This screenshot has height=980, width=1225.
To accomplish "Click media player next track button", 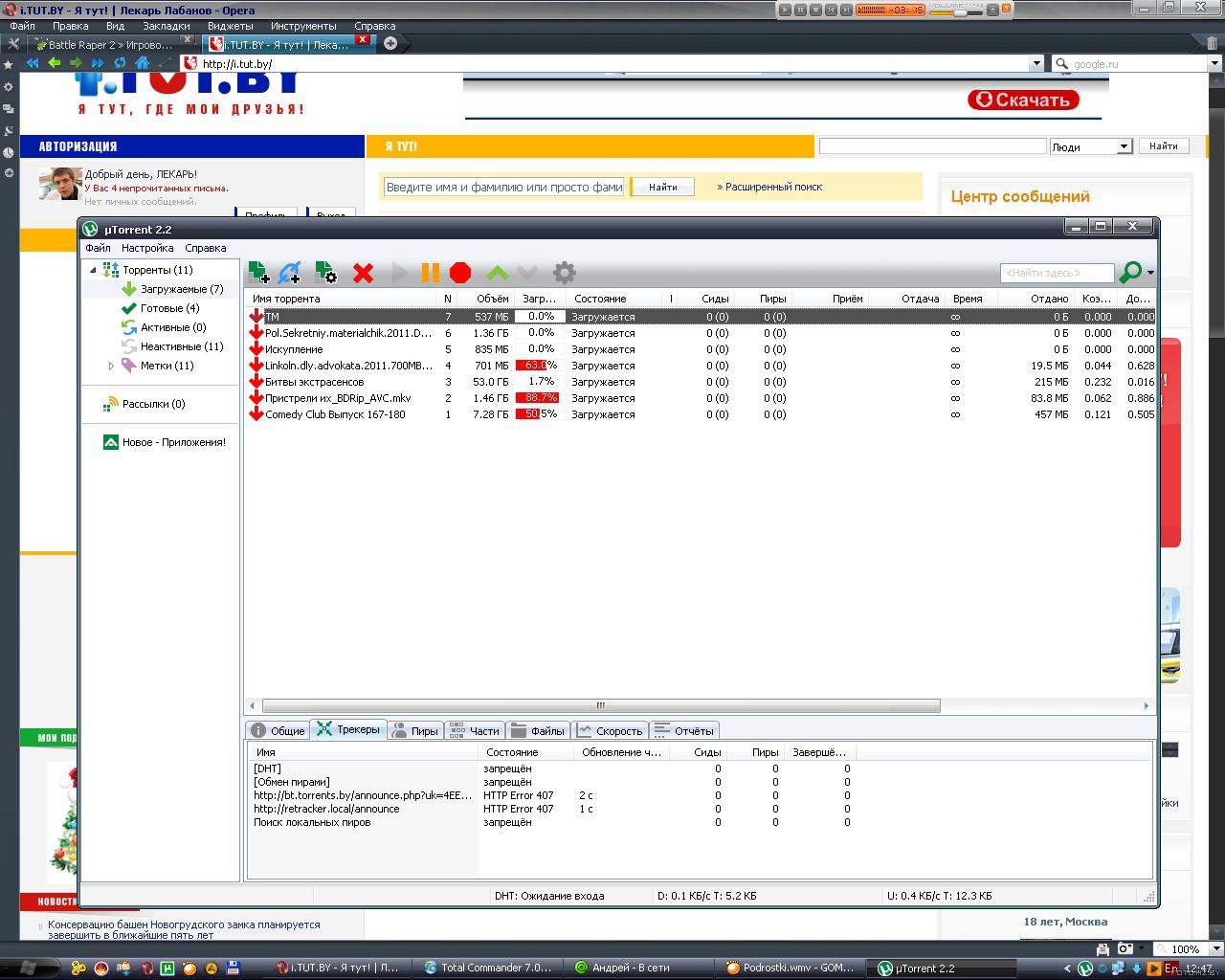I will [x=847, y=10].
